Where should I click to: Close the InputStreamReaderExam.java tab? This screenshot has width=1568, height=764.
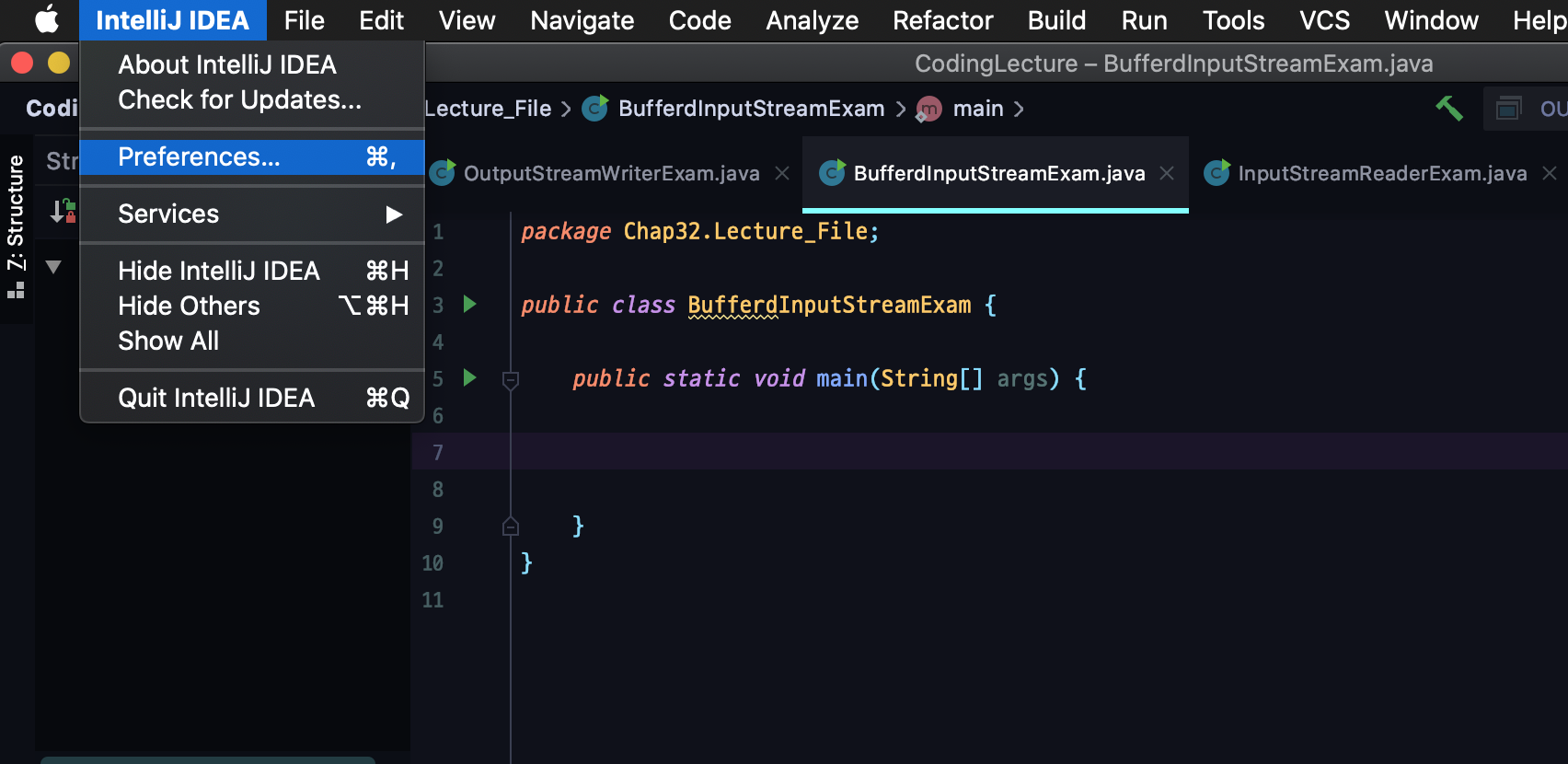pyautogui.click(x=1550, y=173)
